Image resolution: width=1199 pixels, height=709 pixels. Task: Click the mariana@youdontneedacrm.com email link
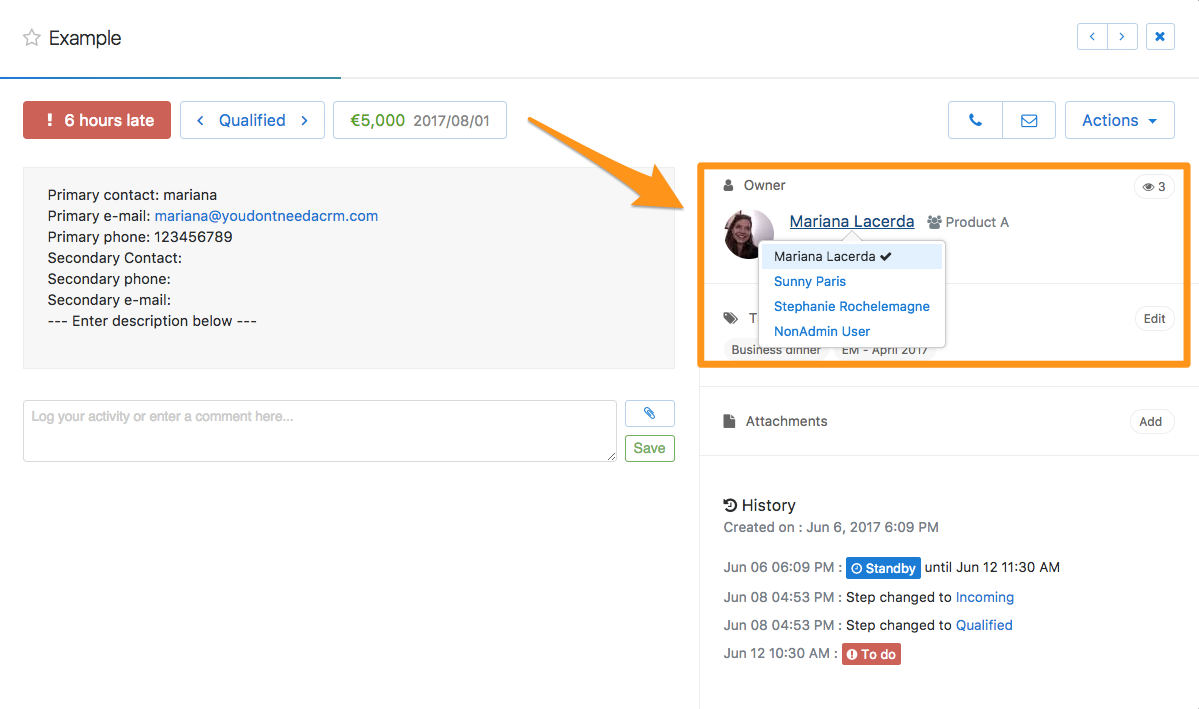[266, 216]
